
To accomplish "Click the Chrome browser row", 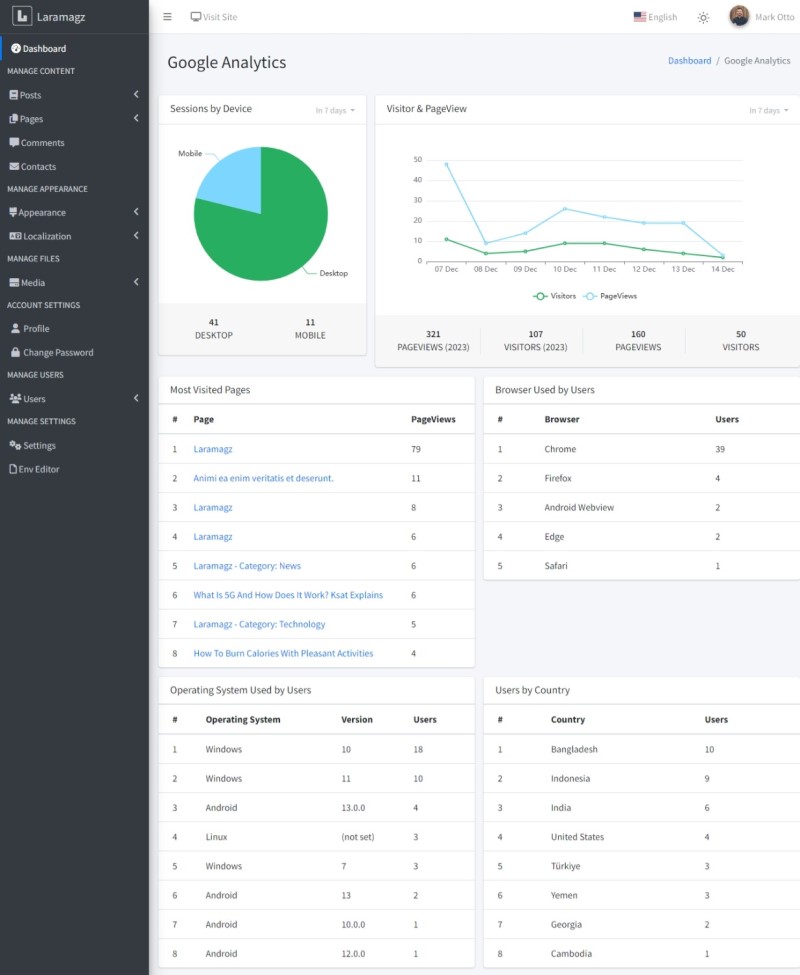I will point(641,449).
